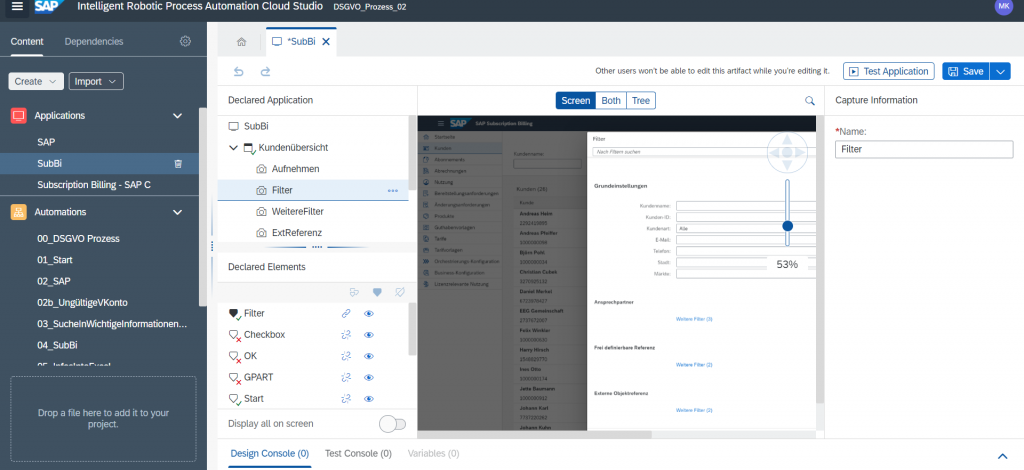Toggle Display all on screen switch
Screen dimensions: 1024x470
pos(392,424)
